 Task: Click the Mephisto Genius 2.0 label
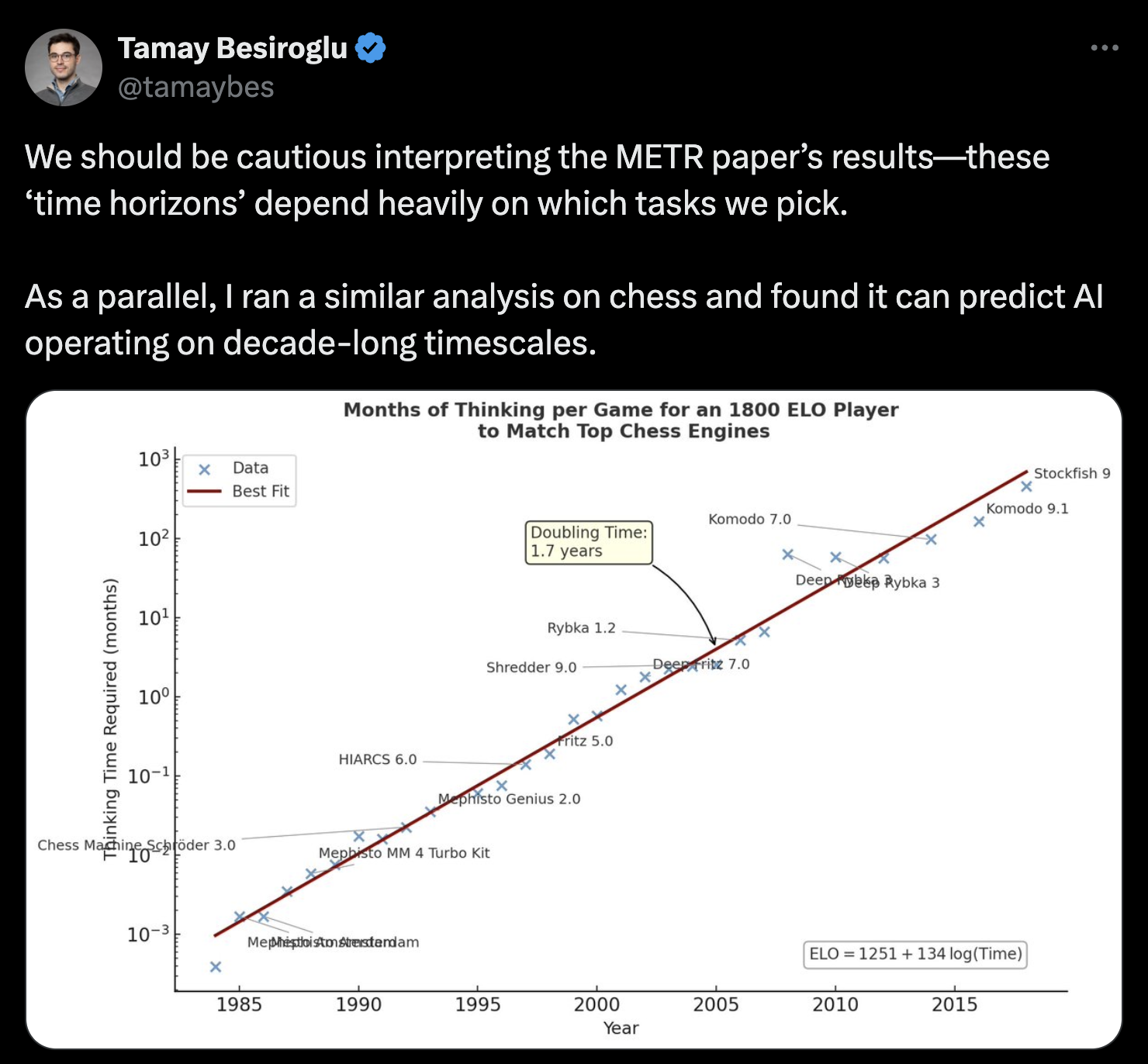click(x=509, y=799)
